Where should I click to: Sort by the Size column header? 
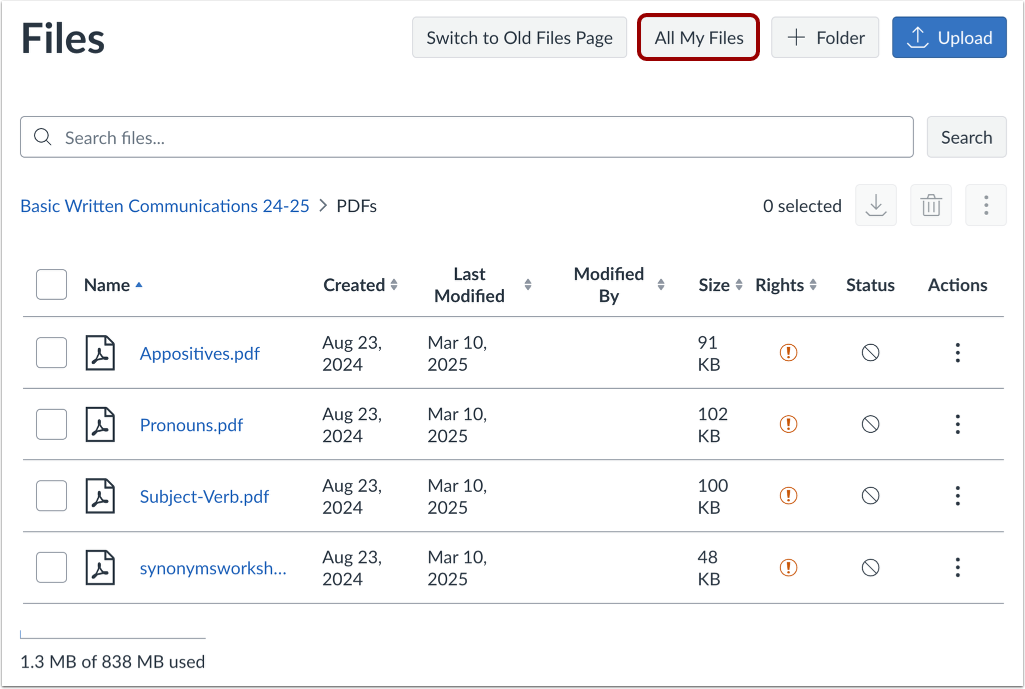pyautogui.click(x=719, y=285)
